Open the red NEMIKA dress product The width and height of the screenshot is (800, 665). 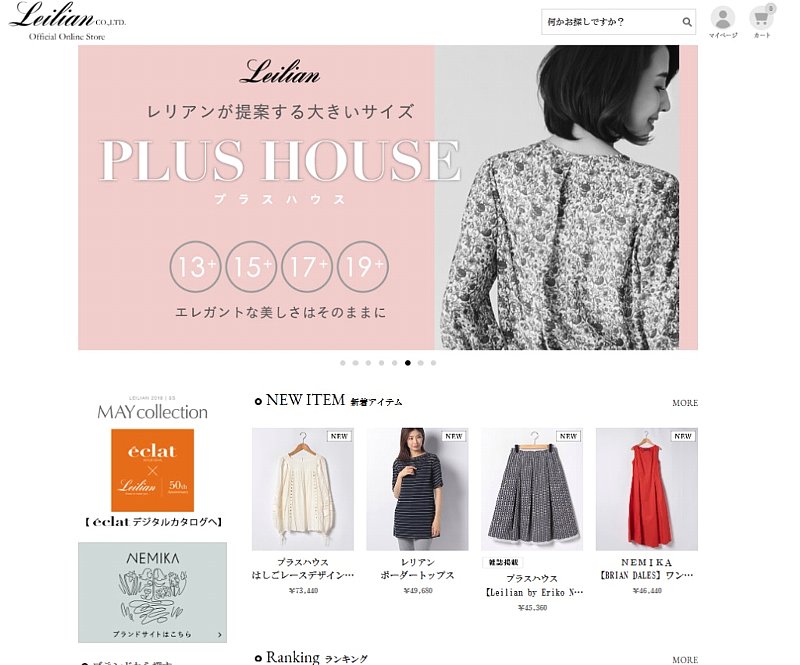646,489
